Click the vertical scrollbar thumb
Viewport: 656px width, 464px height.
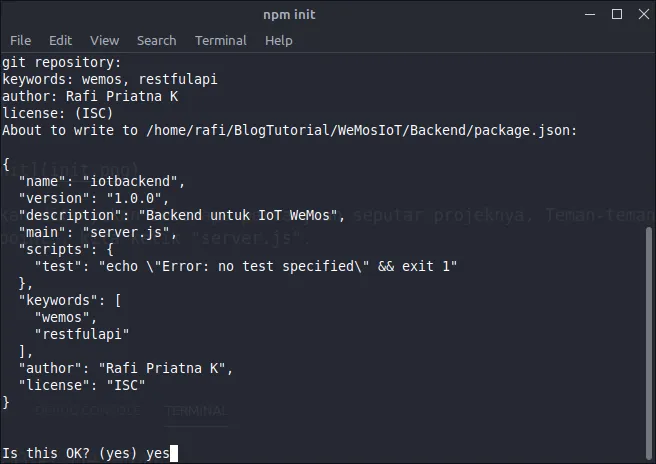coord(650,342)
